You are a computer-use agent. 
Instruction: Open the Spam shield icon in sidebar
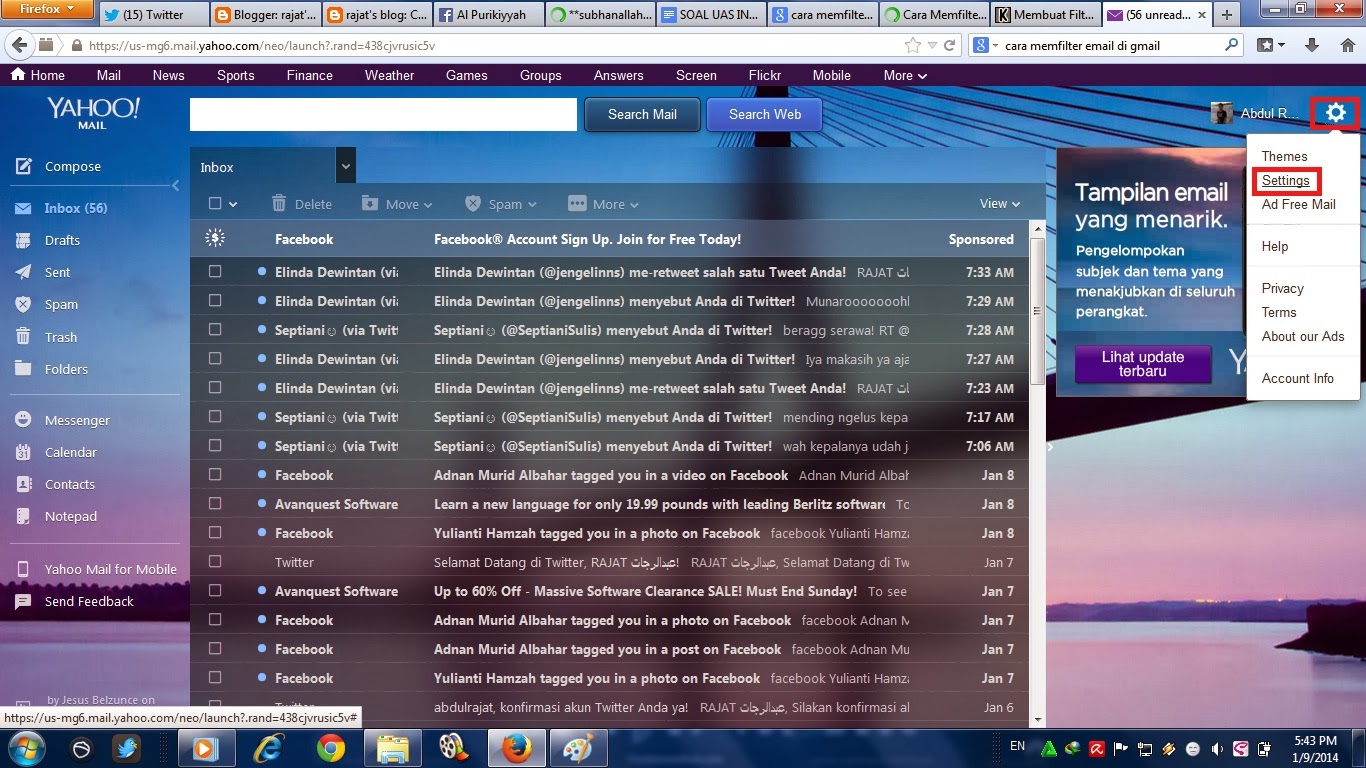click(x=23, y=304)
